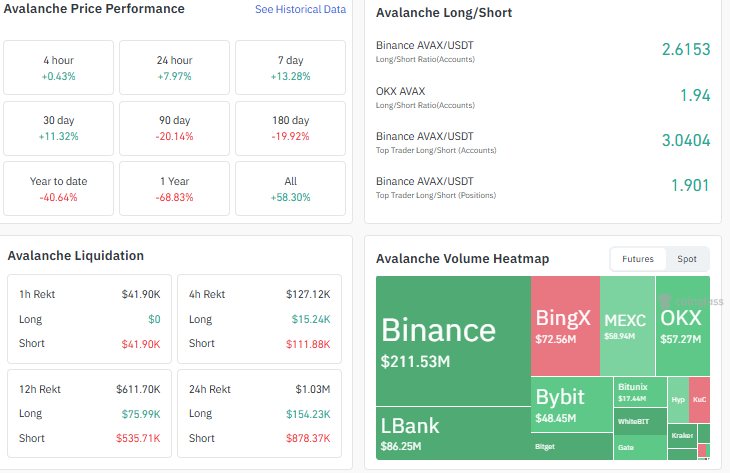Screen dimensions: 730x473
Task: Click the Avalanche Liquidation heading
Action: (x=75, y=256)
